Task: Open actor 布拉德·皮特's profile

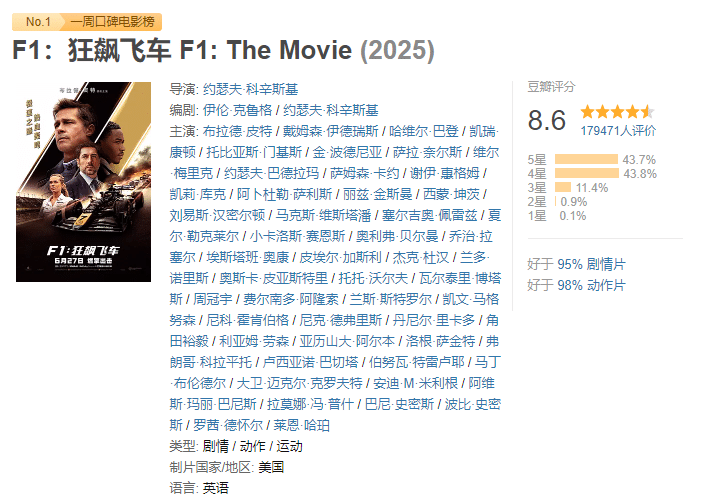Action: 237,131
